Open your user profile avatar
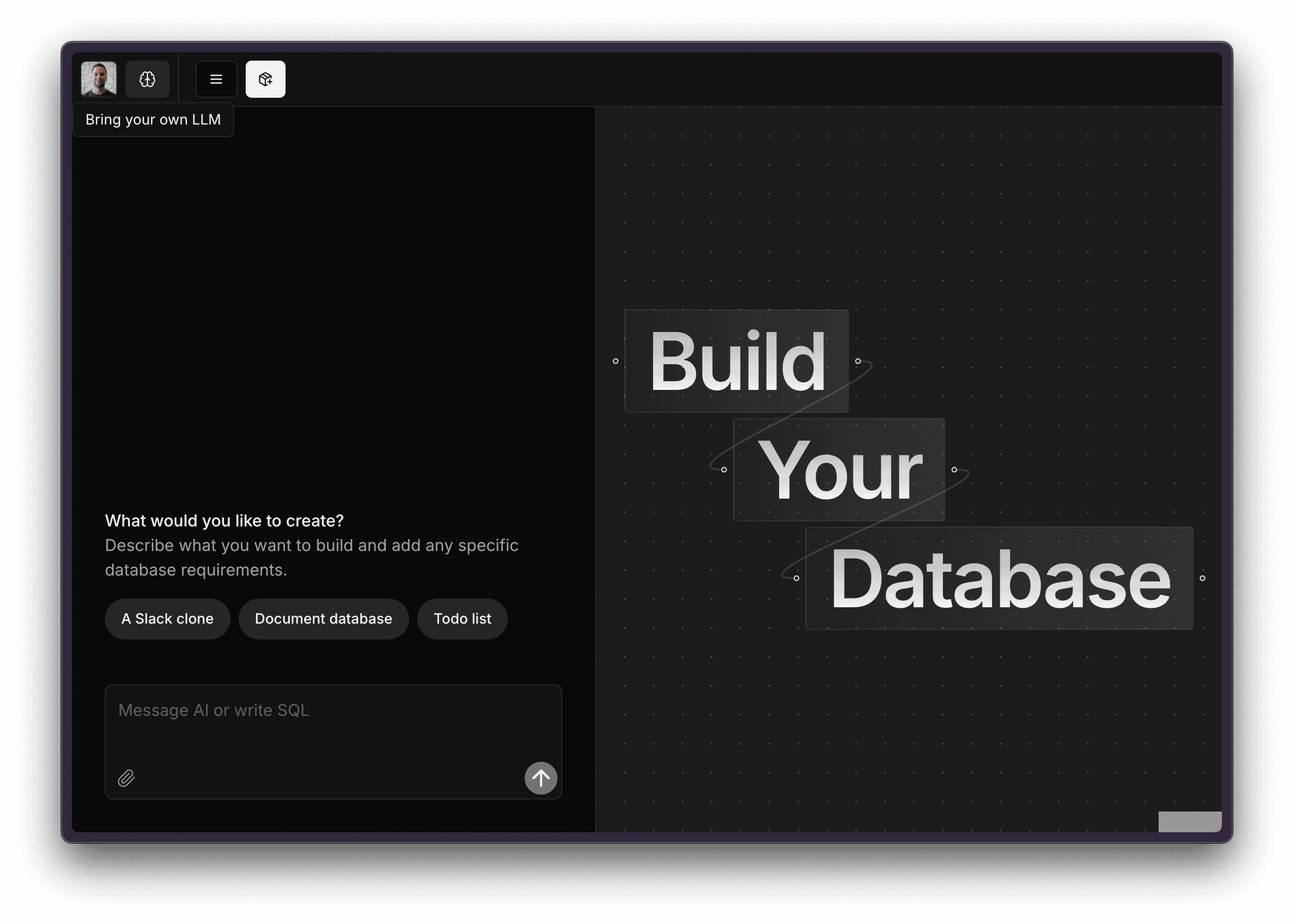The image size is (1294, 924). point(98,79)
